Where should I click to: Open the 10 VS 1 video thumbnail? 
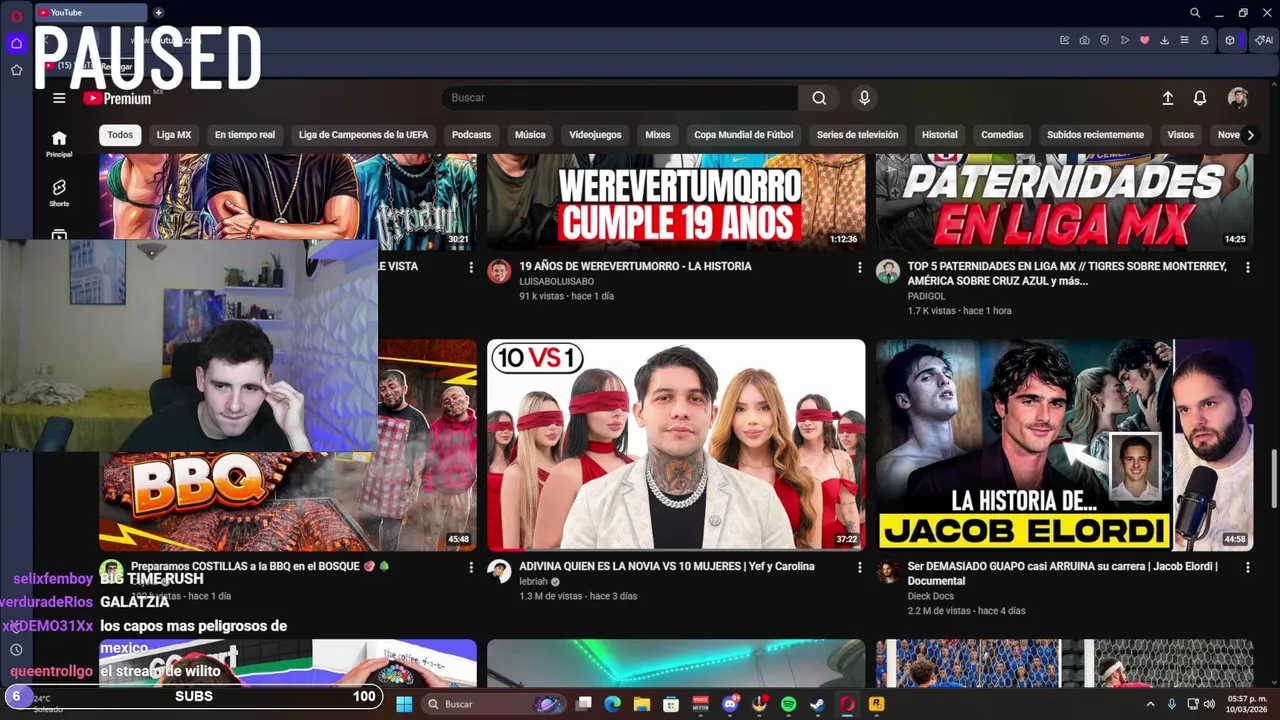pyautogui.click(x=676, y=445)
